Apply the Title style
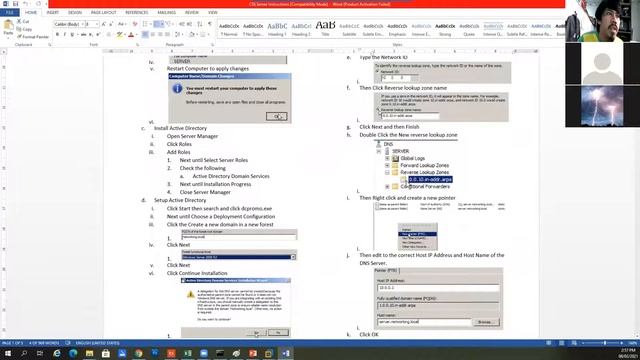 pos(325,29)
